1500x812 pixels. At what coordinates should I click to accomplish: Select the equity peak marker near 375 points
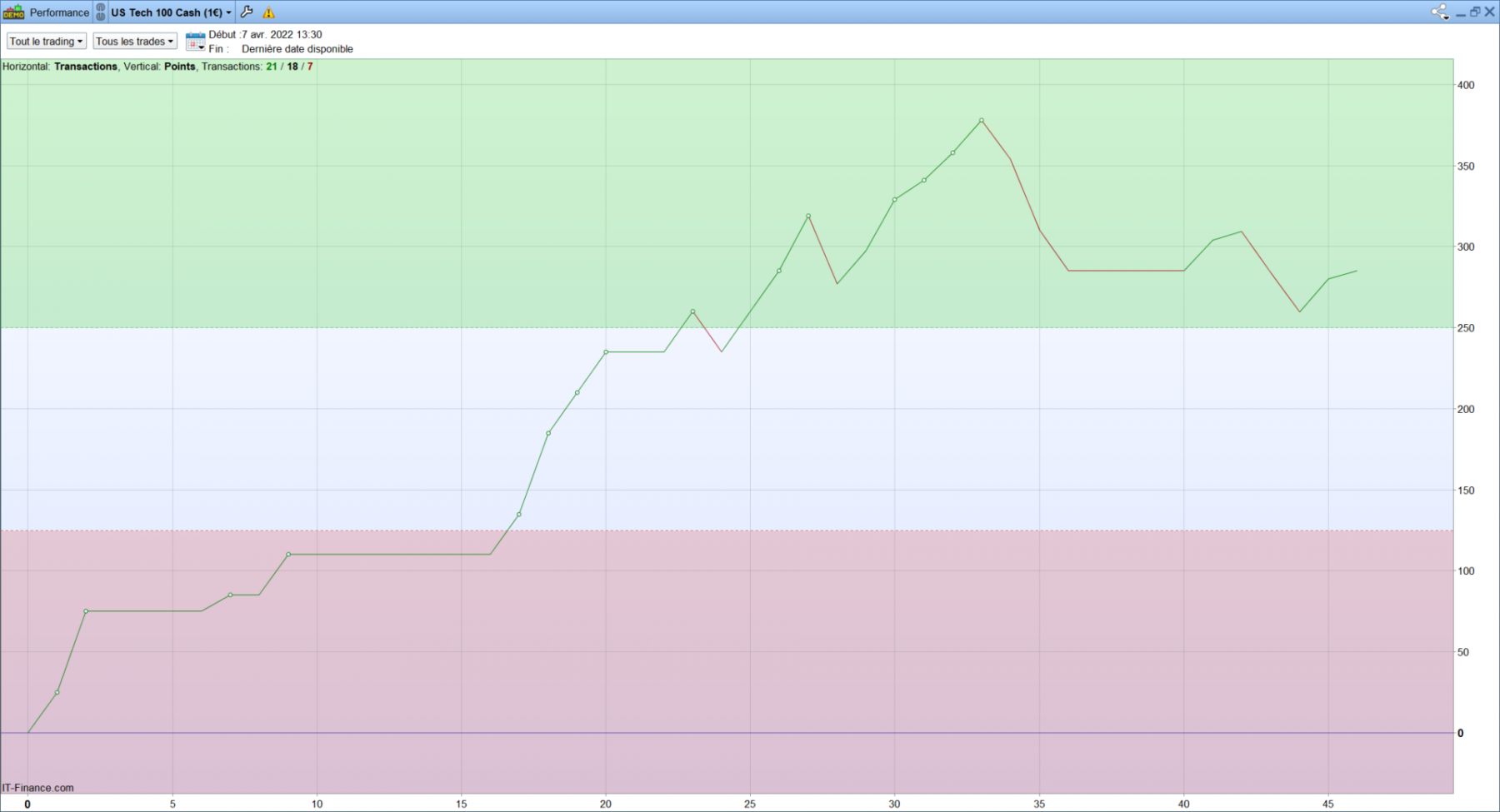pos(982,121)
